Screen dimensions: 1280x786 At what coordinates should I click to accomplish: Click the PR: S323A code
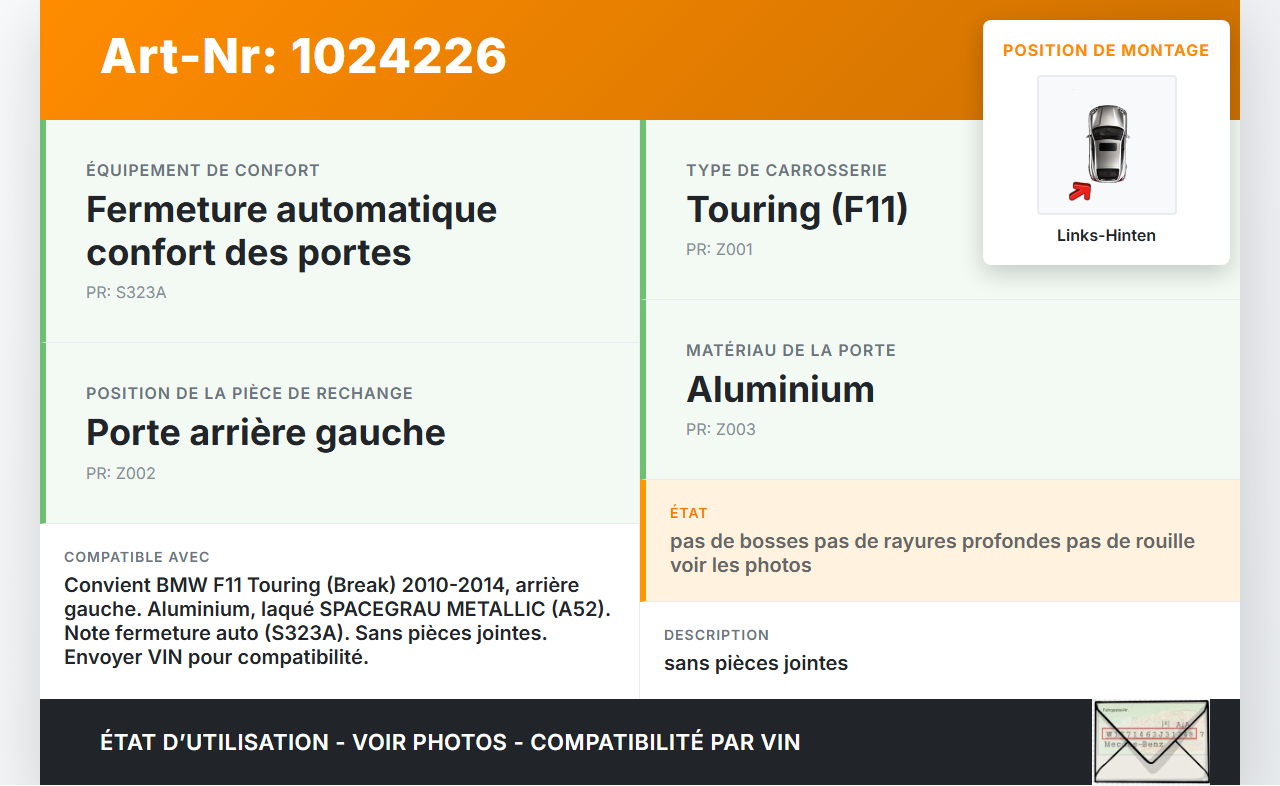pyautogui.click(x=126, y=293)
